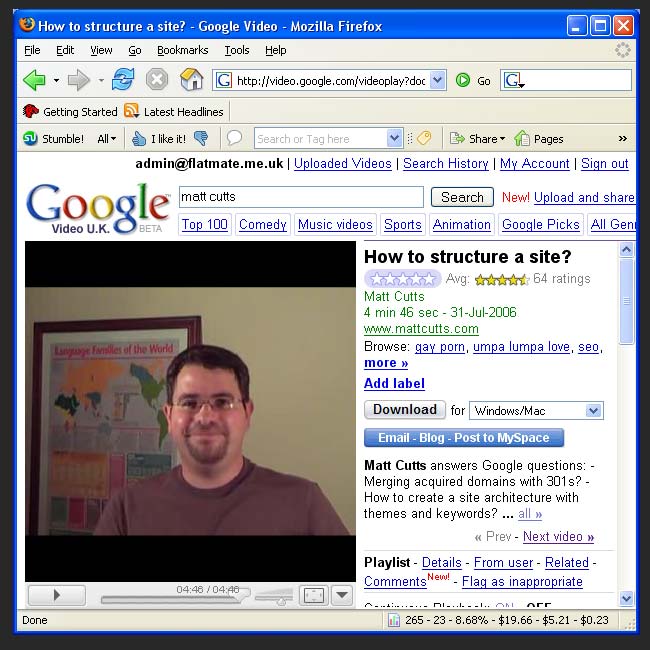Image resolution: width=650 pixels, height=650 pixels.
Task: Open the Go menu
Action: coord(135,50)
